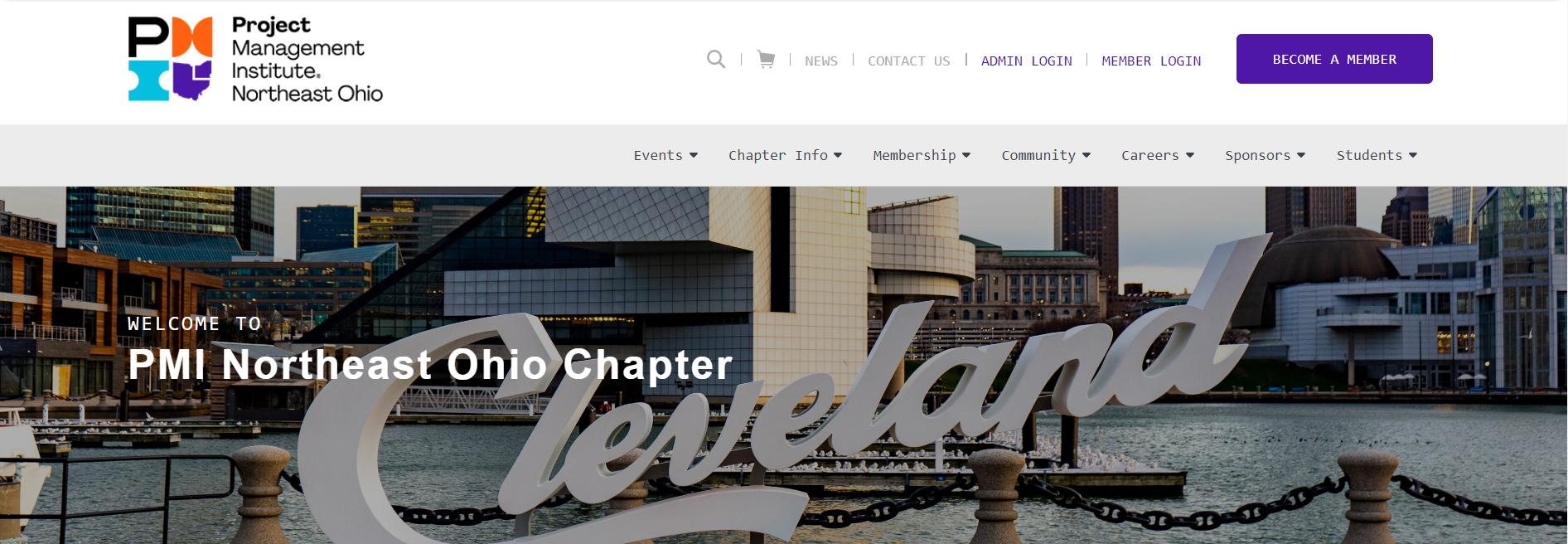This screenshot has height=544, width=1568.
Task: Open the Chapter Info menu
Action: coord(778,155)
